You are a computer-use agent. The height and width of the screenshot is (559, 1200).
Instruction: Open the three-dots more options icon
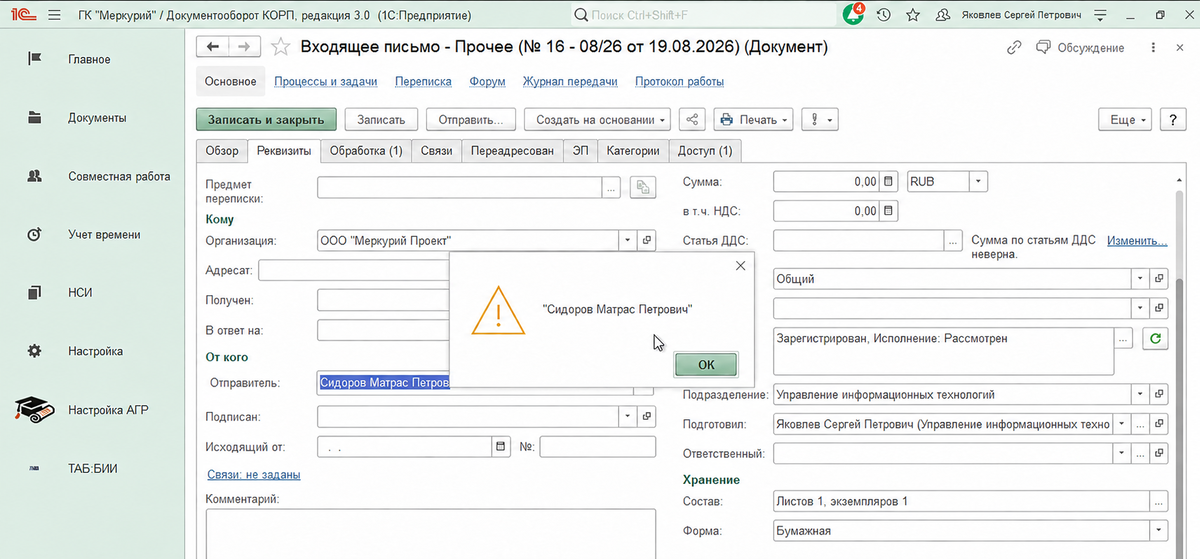tap(1154, 47)
